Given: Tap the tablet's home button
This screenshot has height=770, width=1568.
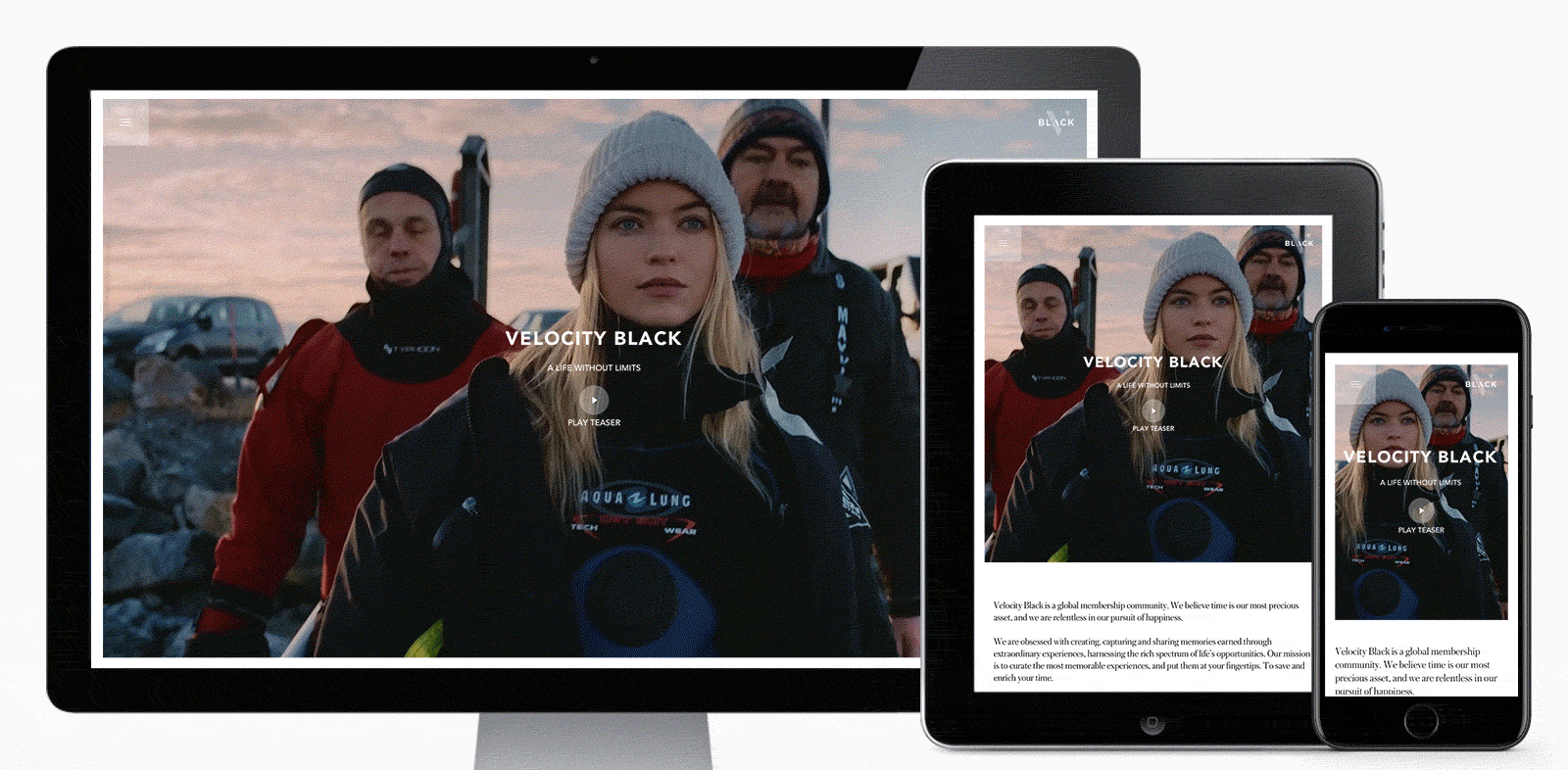Looking at the screenshot, I should pyautogui.click(x=1152, y=723).
